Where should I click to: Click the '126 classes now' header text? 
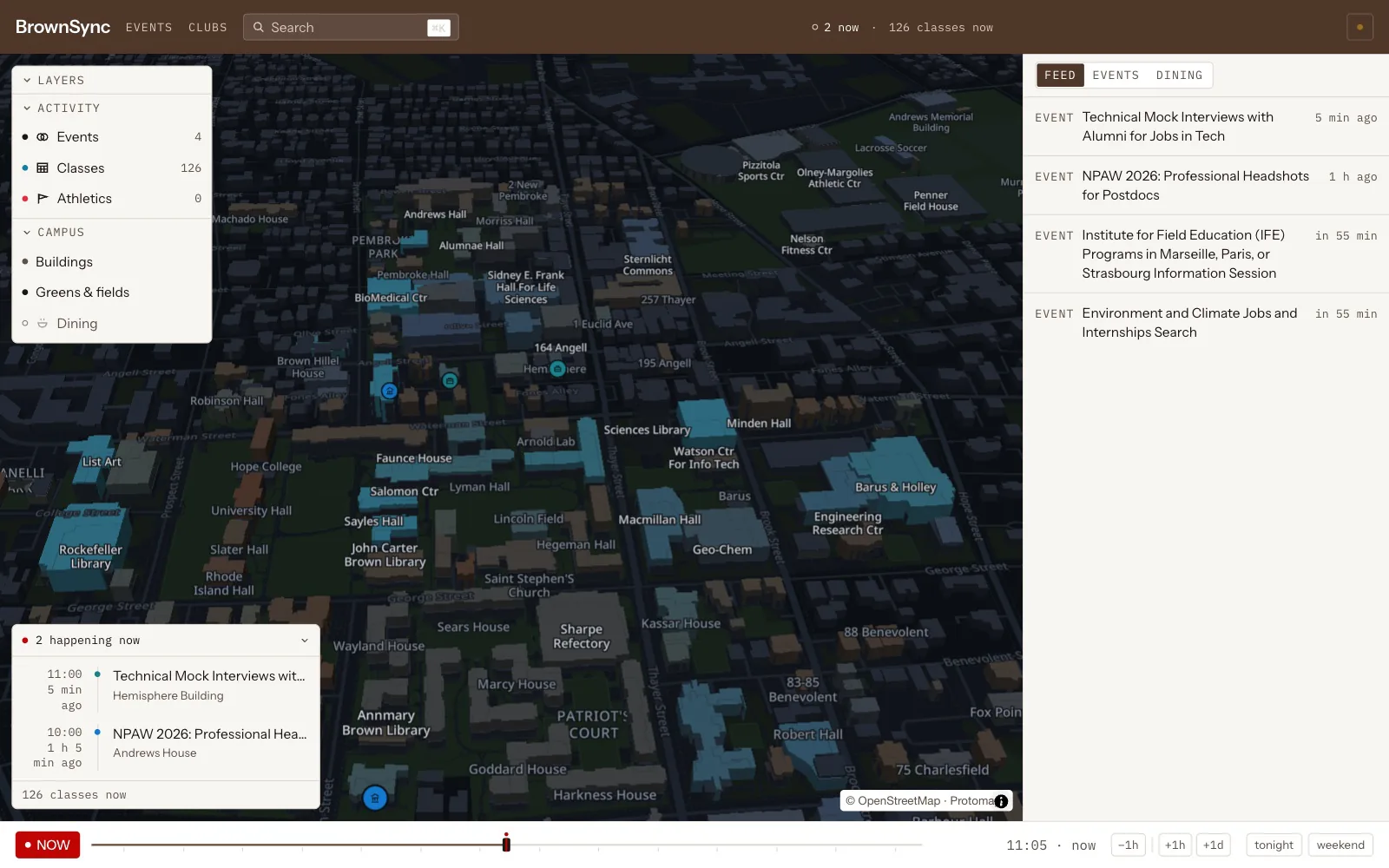(x=940, y=28)
